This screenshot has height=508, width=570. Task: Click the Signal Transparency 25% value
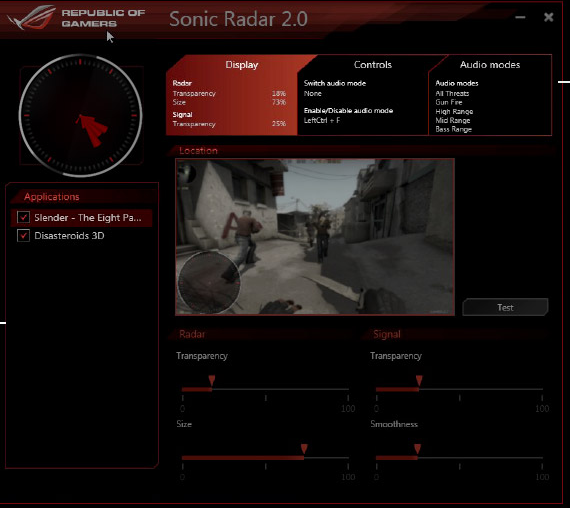tap(279, 124)
